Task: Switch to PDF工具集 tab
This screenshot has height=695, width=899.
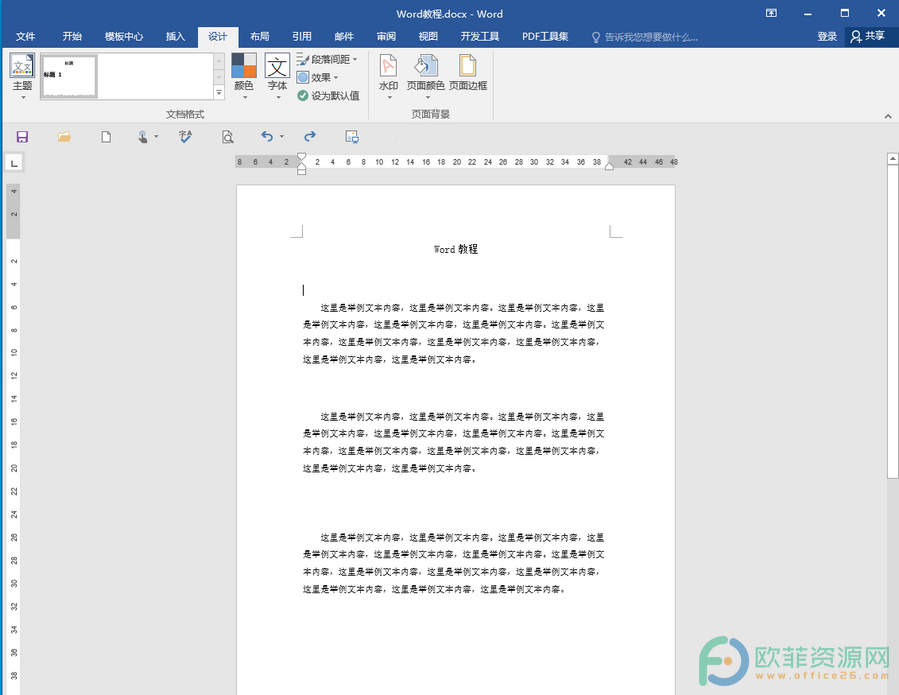Action: click(x=545, y=37)
